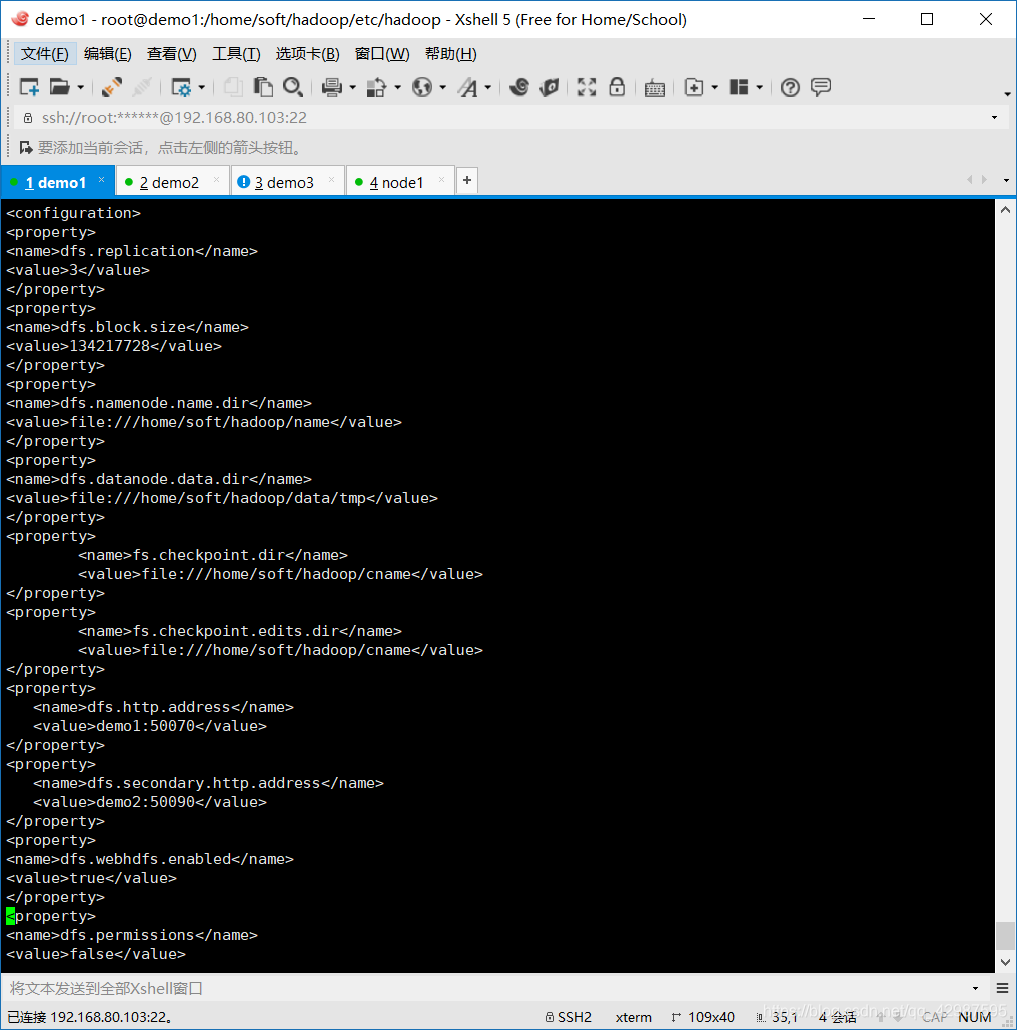
Task: Click the Paste clipboard icon
Action: pyautogui.click(x=263, y=87)
